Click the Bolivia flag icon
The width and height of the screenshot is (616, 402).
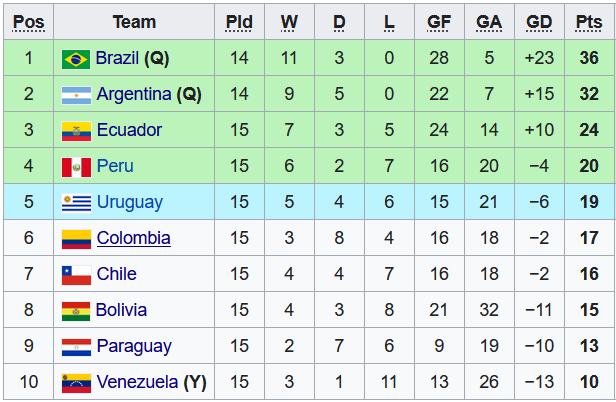(x=76, y=311)
